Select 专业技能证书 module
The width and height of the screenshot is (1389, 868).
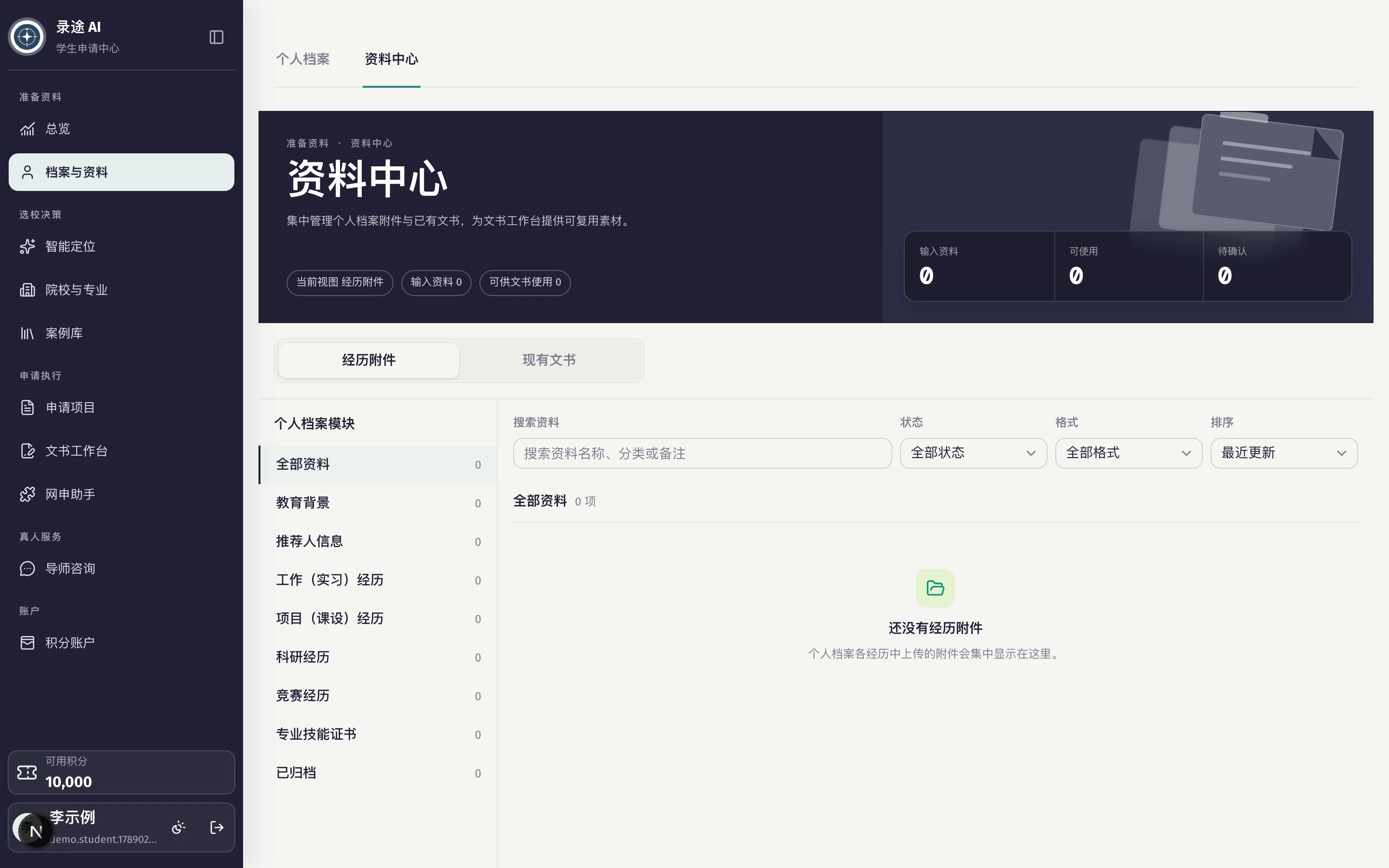(x=378, y=734)
